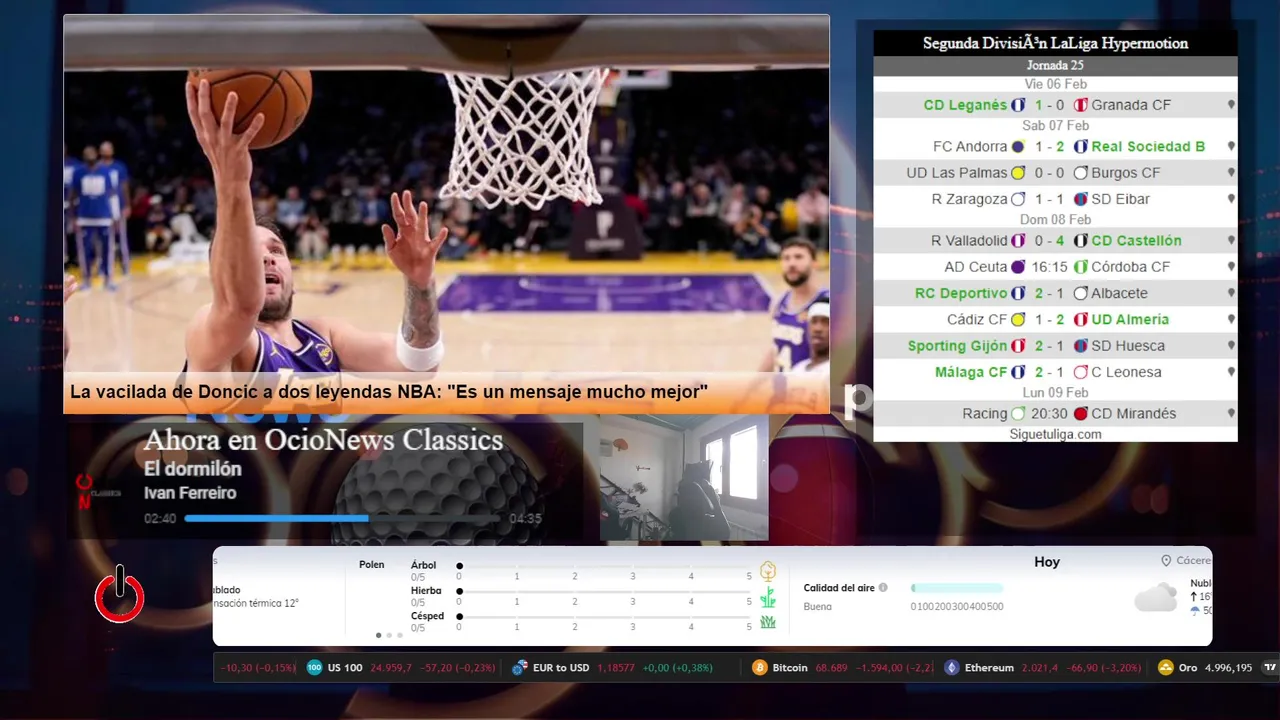The image size is (1280, 720).
Task: Select the third weather carousel dot
Action: (400, 635)
